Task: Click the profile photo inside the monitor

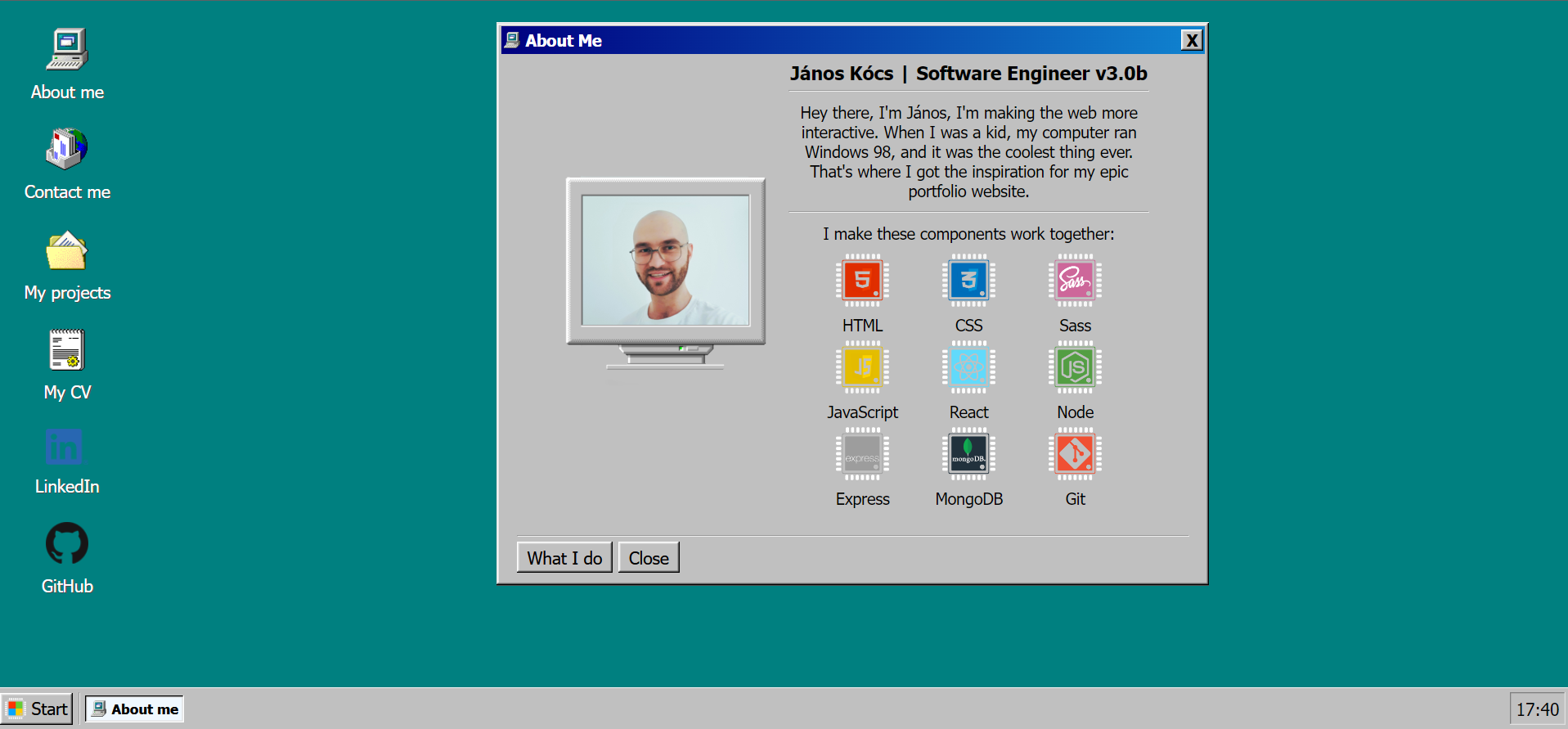Action: [666, 260]
